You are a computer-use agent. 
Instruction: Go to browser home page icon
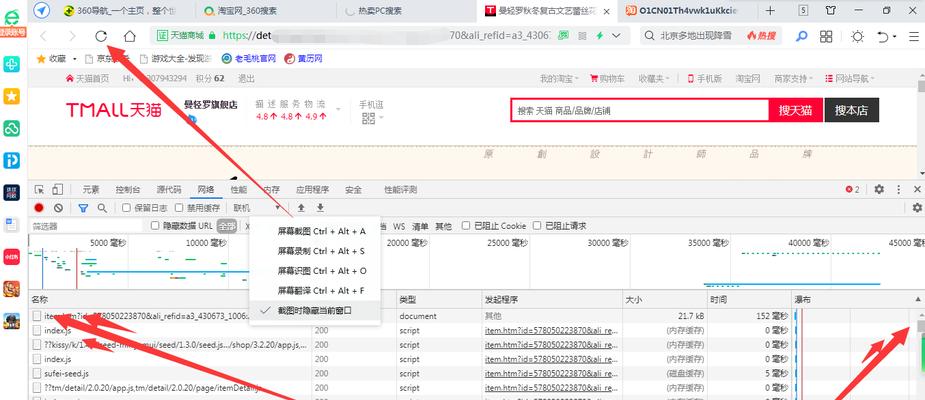click(x=130, y=37)
